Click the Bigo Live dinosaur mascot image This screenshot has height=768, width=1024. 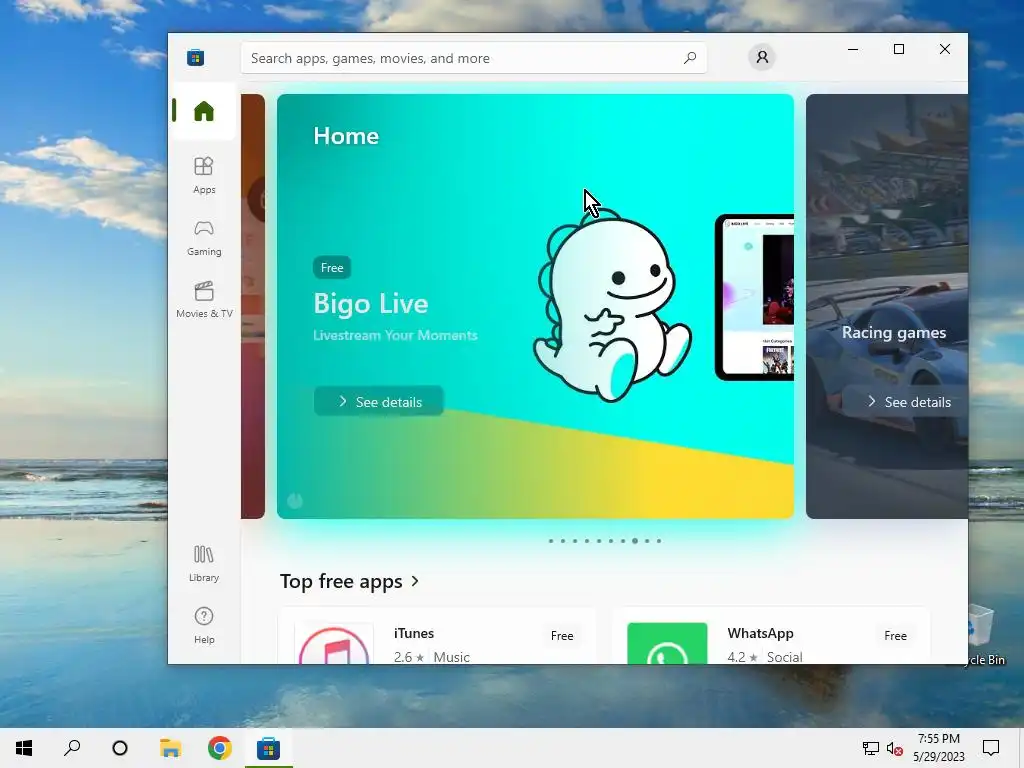(x=612, y=304)
